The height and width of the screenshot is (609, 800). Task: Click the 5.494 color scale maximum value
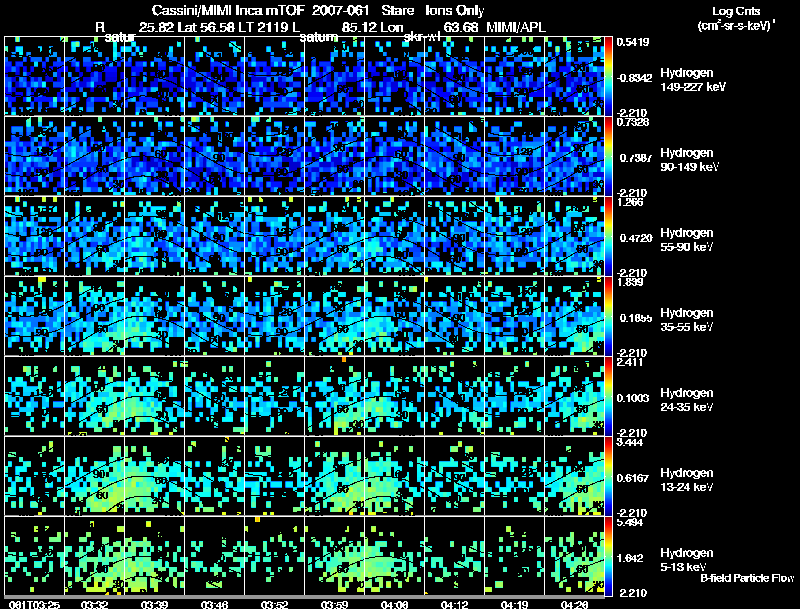pyautogui.click(x=629, y=522)
